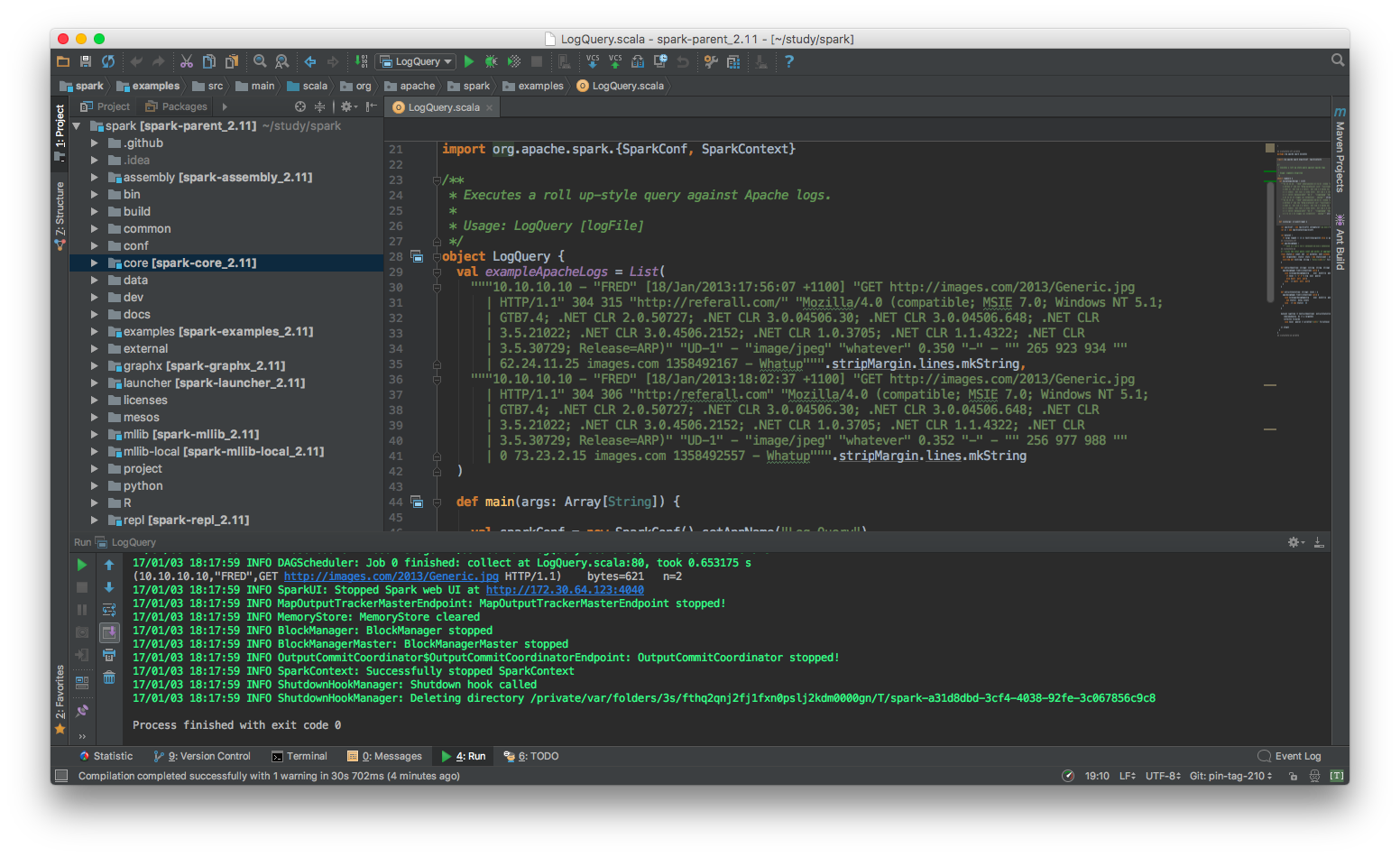Run LogQuery with the green play toolbar icon
Viewport: 1400px width, 857px height.
(469, 61)
